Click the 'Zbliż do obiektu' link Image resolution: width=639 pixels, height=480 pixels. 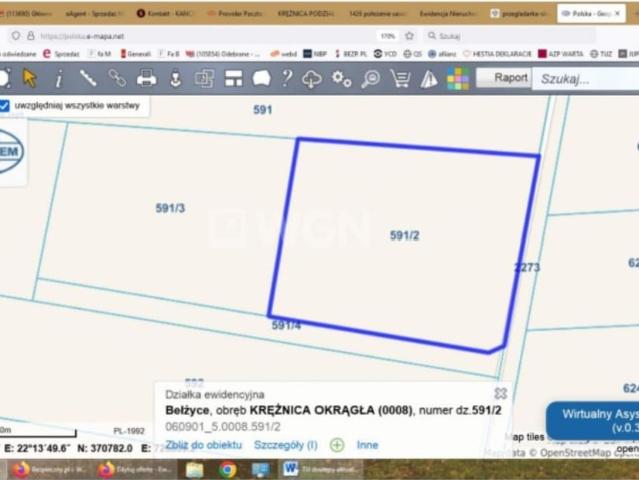204,445
